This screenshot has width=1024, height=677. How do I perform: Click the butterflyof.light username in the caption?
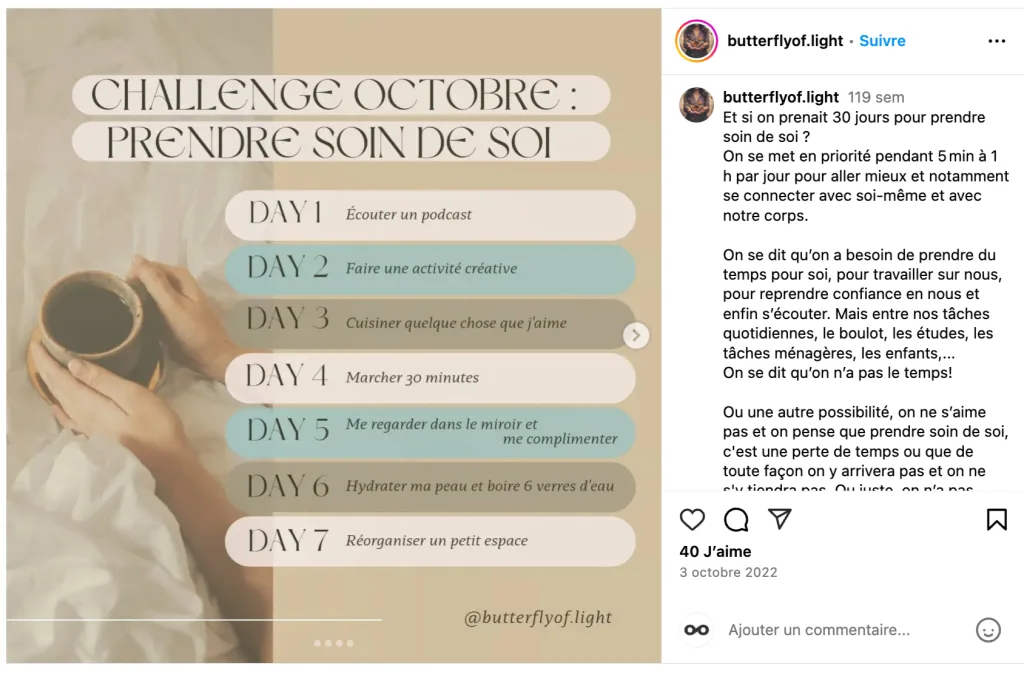[781, 97]
